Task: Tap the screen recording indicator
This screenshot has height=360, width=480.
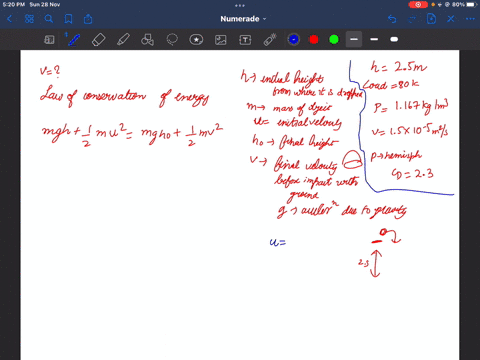Action: click(418, 5)
